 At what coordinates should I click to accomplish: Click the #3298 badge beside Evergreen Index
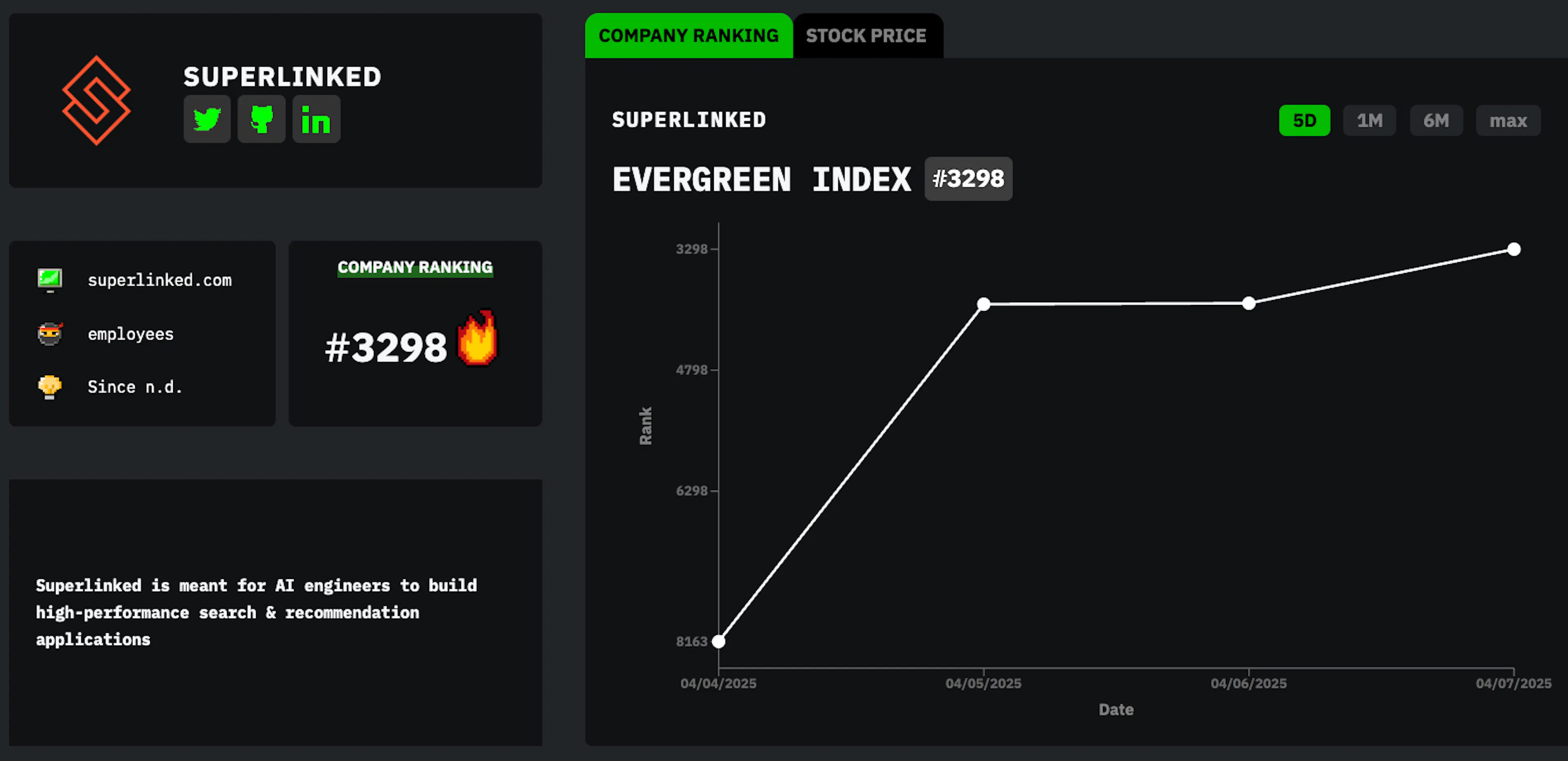point(969,179)
